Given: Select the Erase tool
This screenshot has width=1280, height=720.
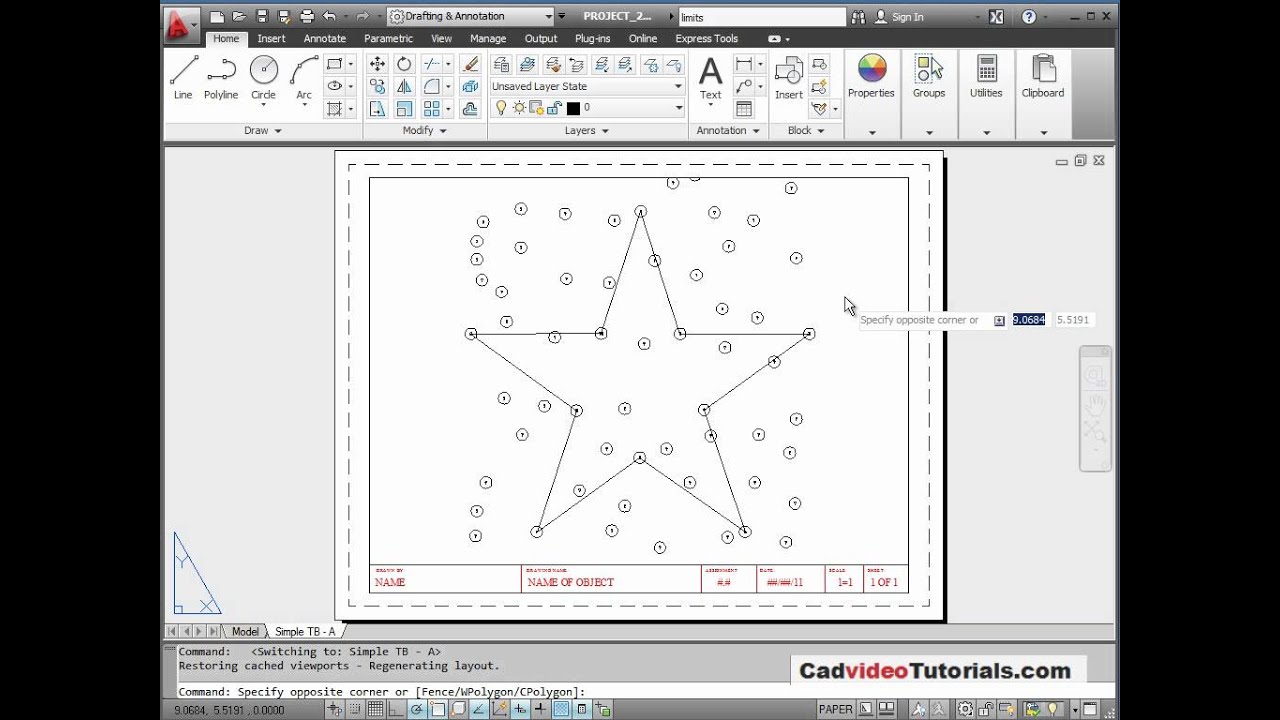Looking at the screenshot, I should [x=471, y=64].
